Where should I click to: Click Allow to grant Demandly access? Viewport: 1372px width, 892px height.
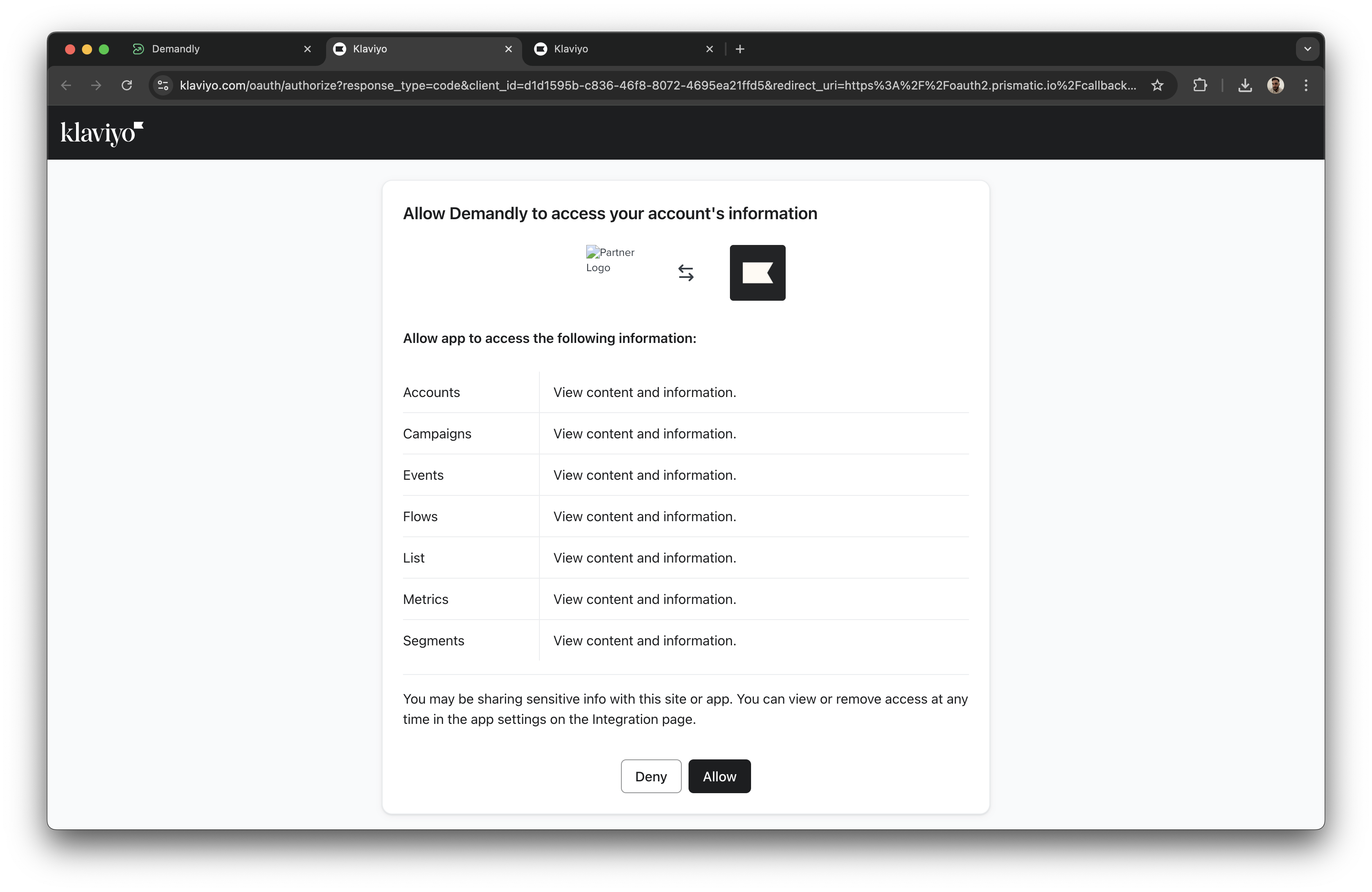(x=719, y=776)
